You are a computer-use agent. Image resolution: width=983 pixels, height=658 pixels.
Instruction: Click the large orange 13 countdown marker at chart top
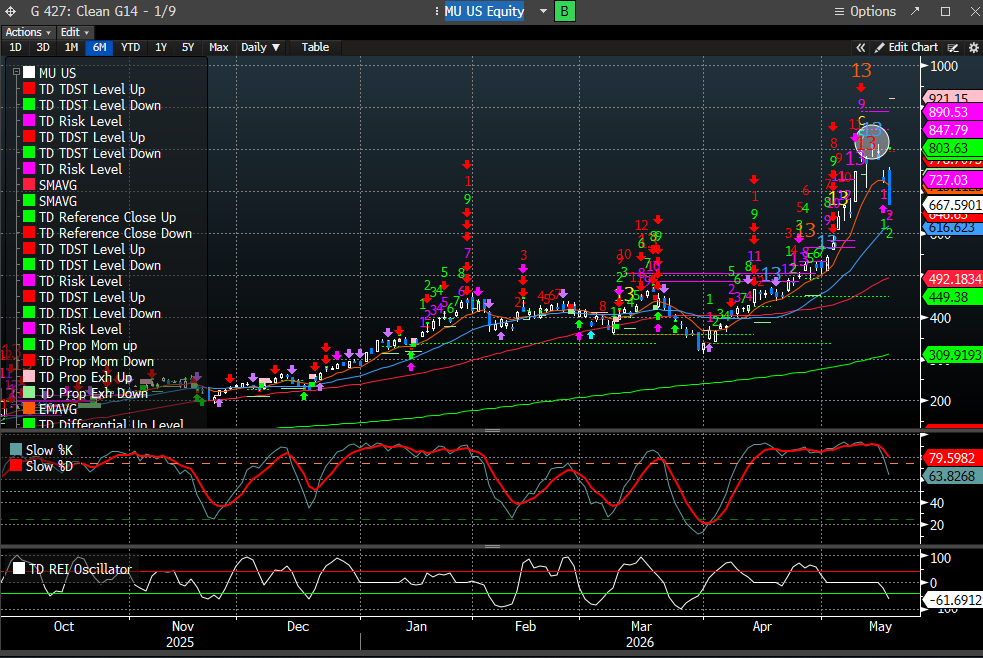(x=861, y=71)
